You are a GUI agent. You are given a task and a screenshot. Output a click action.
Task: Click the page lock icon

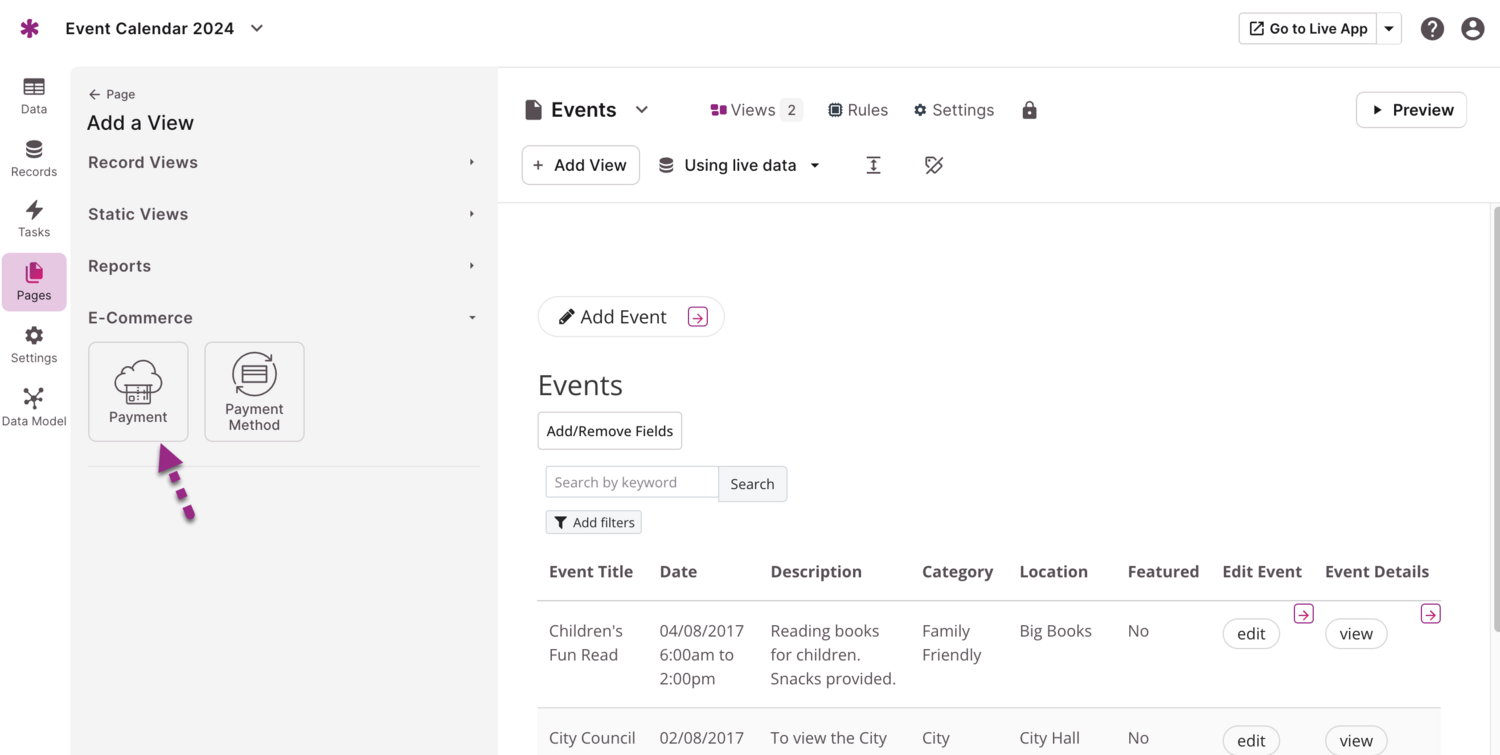(x=1029, y=109)
